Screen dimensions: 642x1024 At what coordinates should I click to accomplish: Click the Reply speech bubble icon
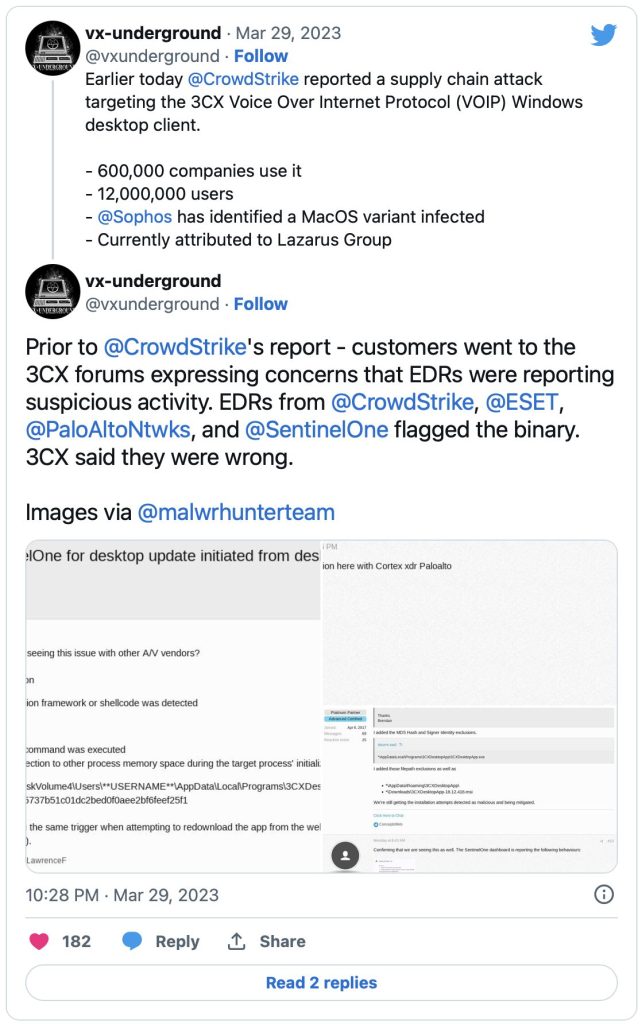click(x=133, y=941)
